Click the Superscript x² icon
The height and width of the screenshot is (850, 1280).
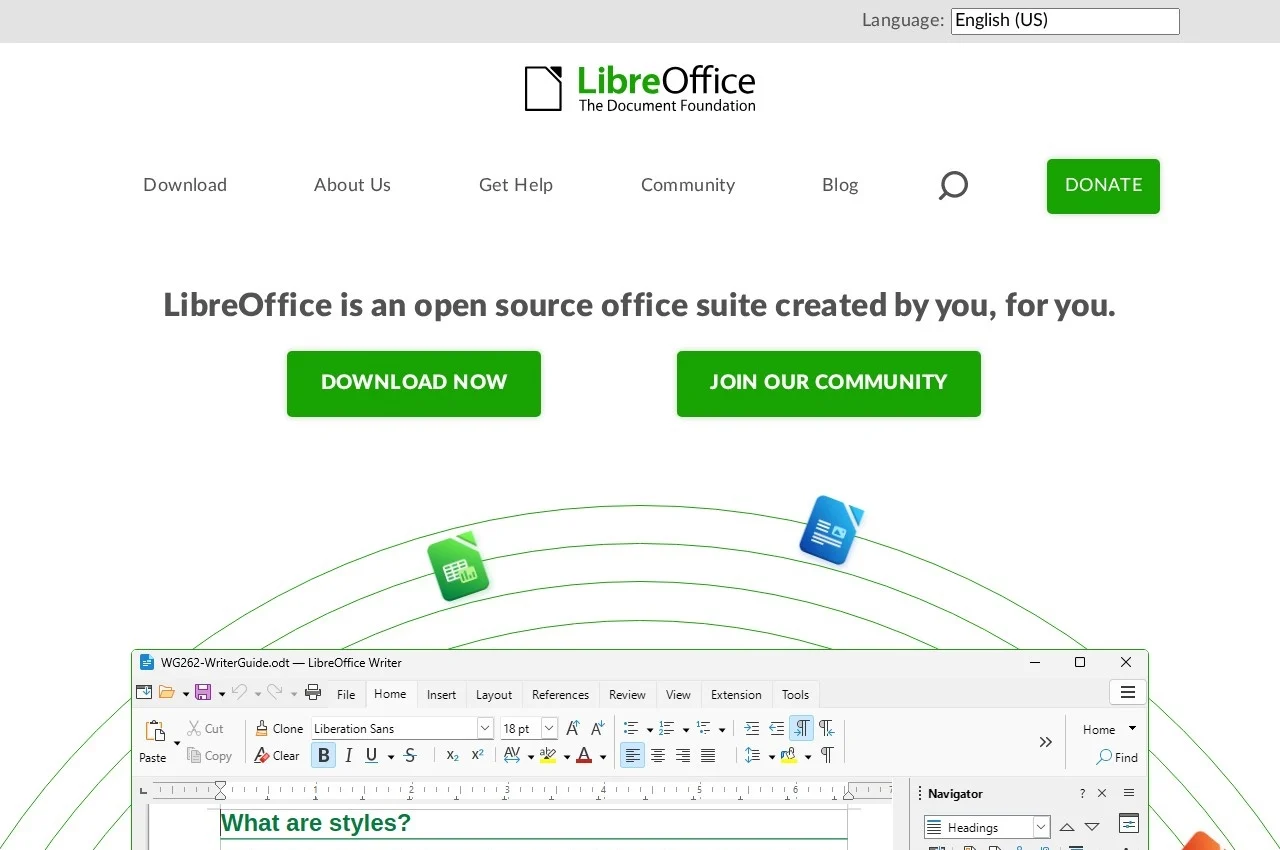tap(478, 755)
